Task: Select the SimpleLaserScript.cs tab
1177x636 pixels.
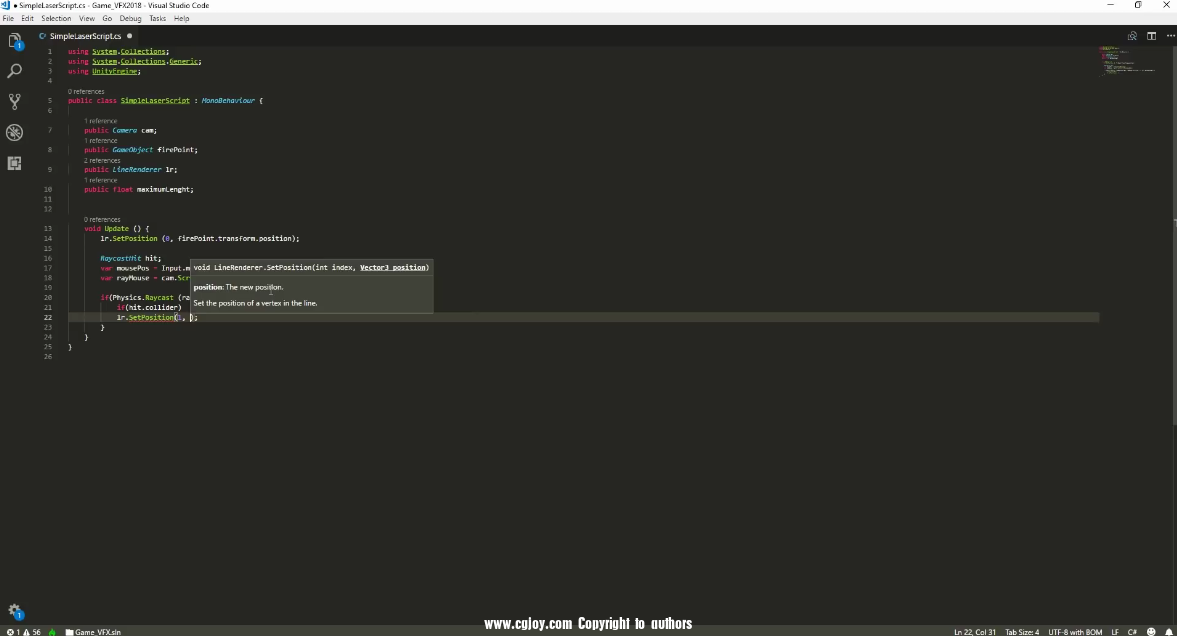Action: click(84, 36)
